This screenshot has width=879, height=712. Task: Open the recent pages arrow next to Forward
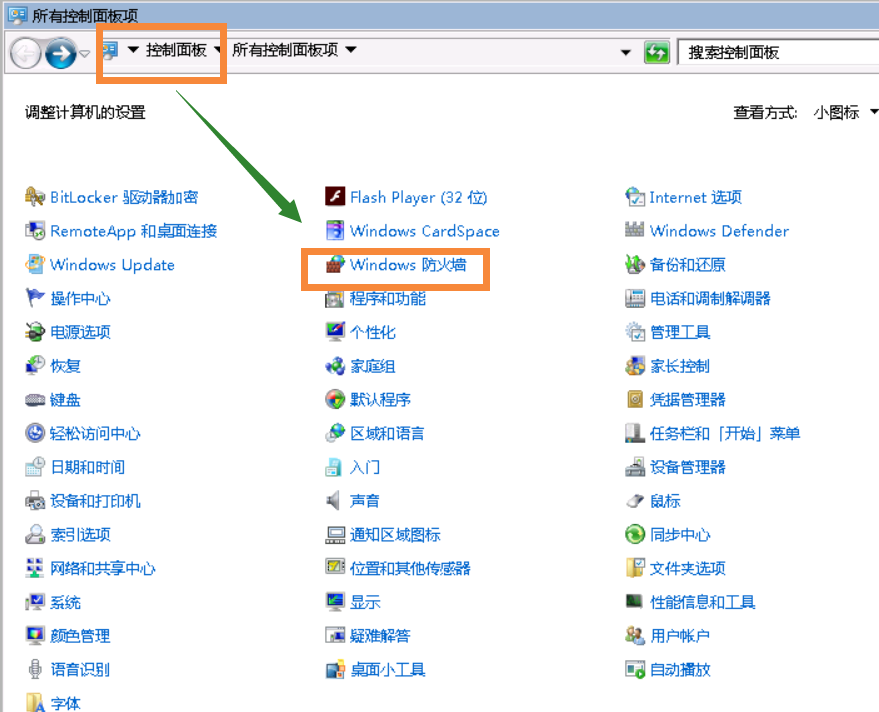pyautogui.click(x=85, y=54)
